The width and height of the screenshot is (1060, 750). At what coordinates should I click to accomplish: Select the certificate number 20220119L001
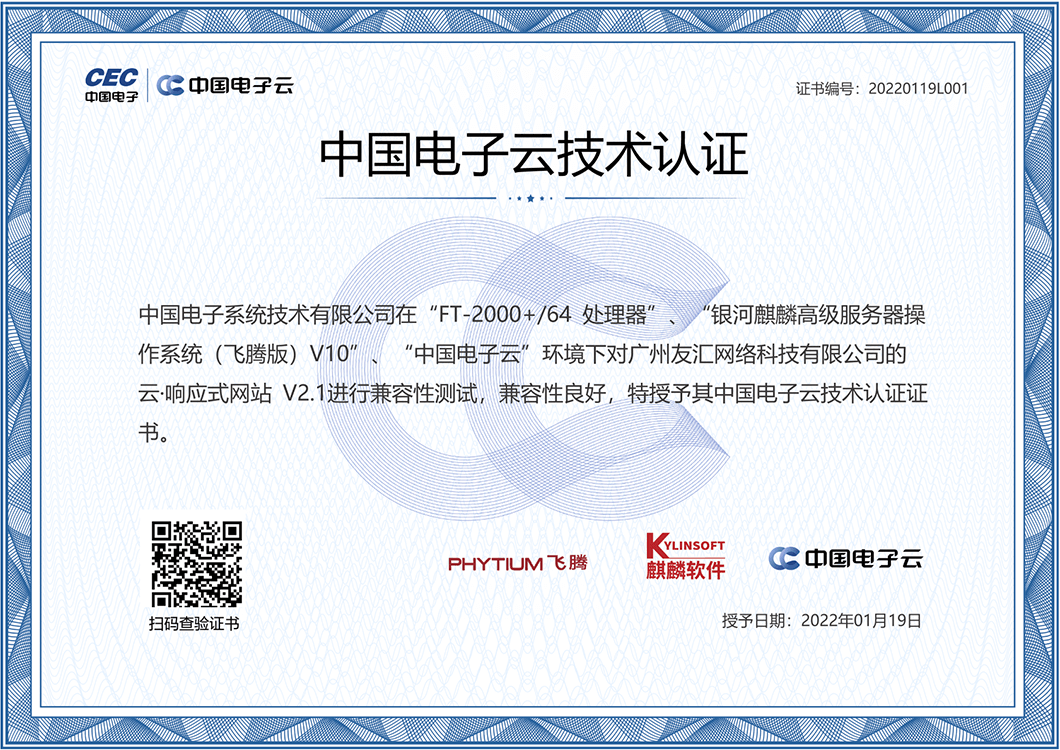tap(918, 88)
